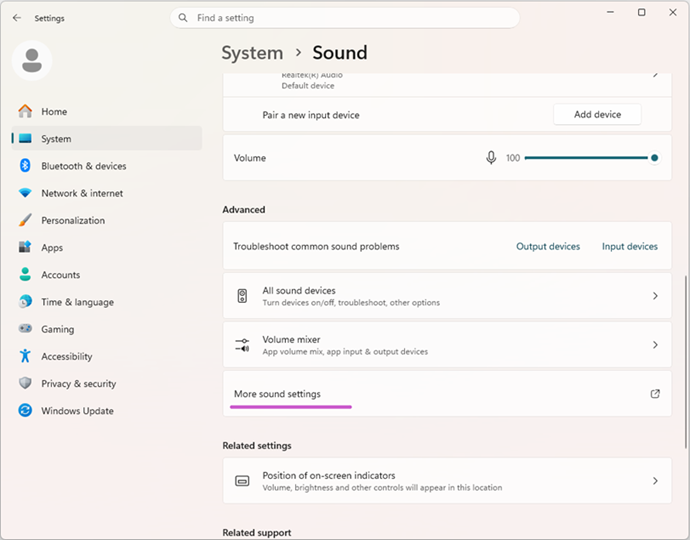The width and height of the screenshot is (690, 540).
Task: Open the user profile avatar
Action: tap(32, 60)
